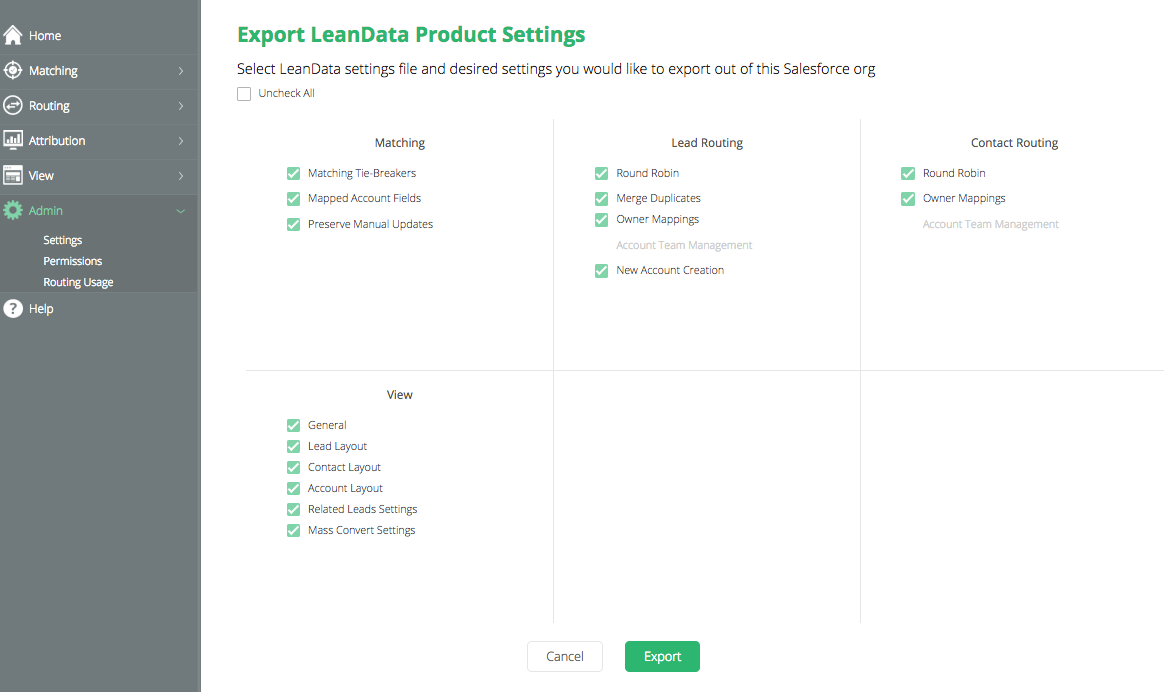This screenshot has height=692, width=1164.
Task: Click the Cancel button
Action: coord(565,656)
